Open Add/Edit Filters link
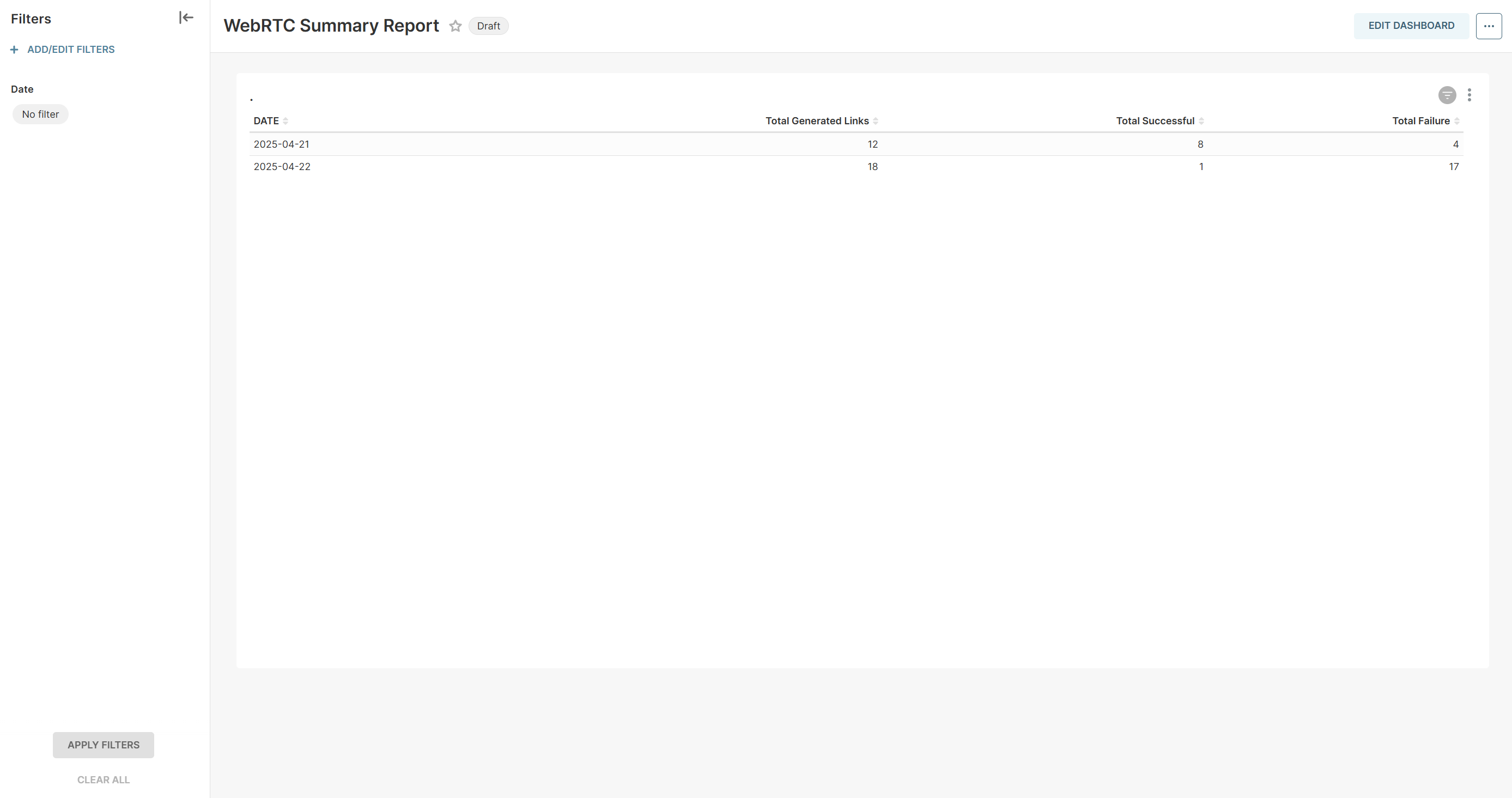The width and height of the screenshot is (1512, 798). pyautogui.click(x=70, y=50)
